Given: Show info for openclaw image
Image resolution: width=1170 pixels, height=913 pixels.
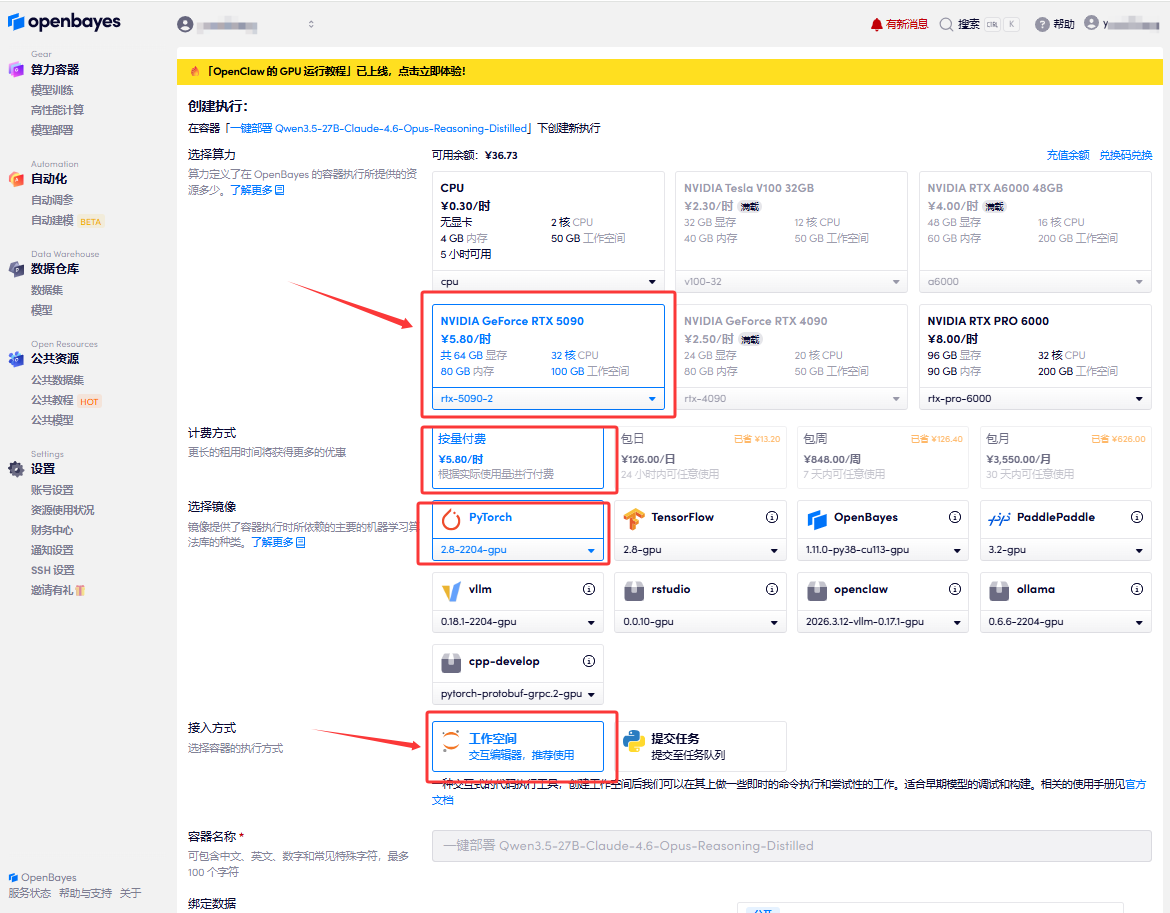Looking at the screenshot, I should pos(954,589).
